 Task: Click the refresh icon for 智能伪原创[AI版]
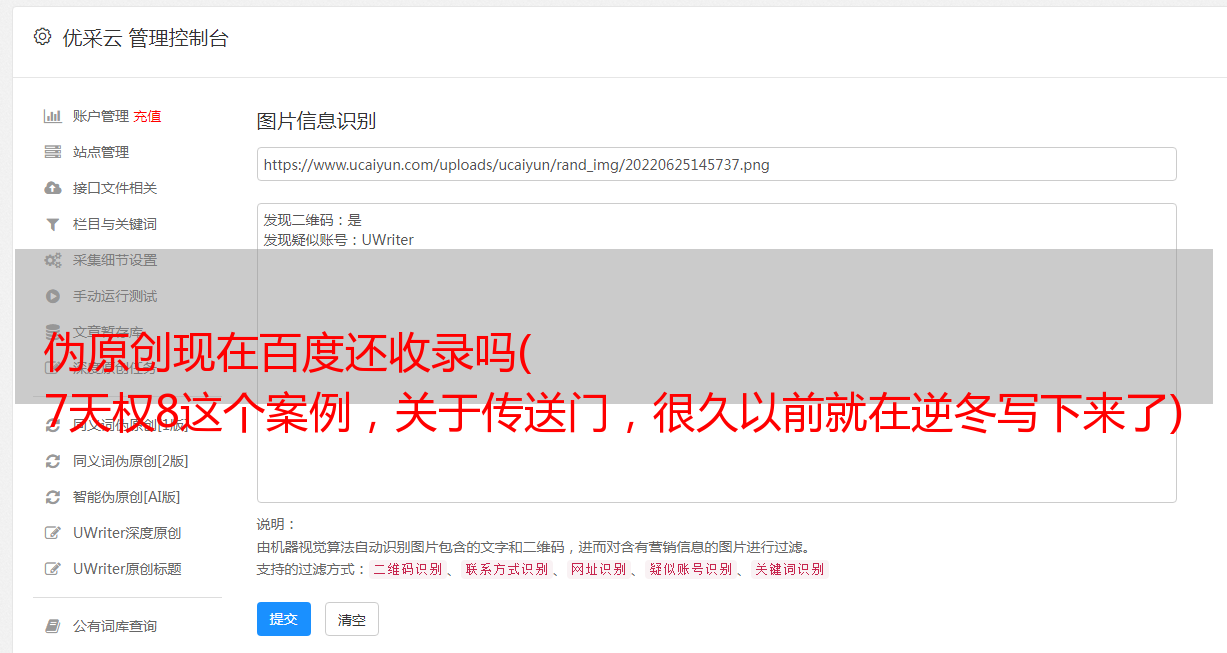pyautogui.click(x=53, y=497)
